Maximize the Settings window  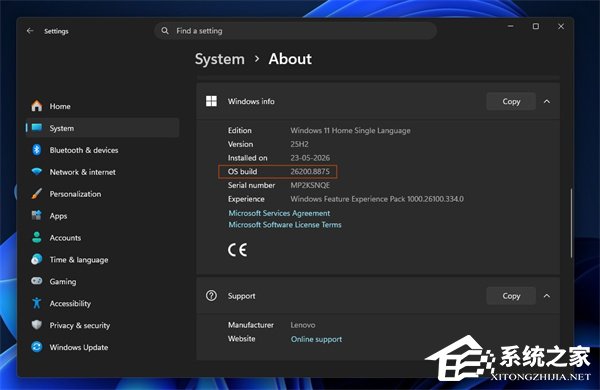click(x=536, y=26)
